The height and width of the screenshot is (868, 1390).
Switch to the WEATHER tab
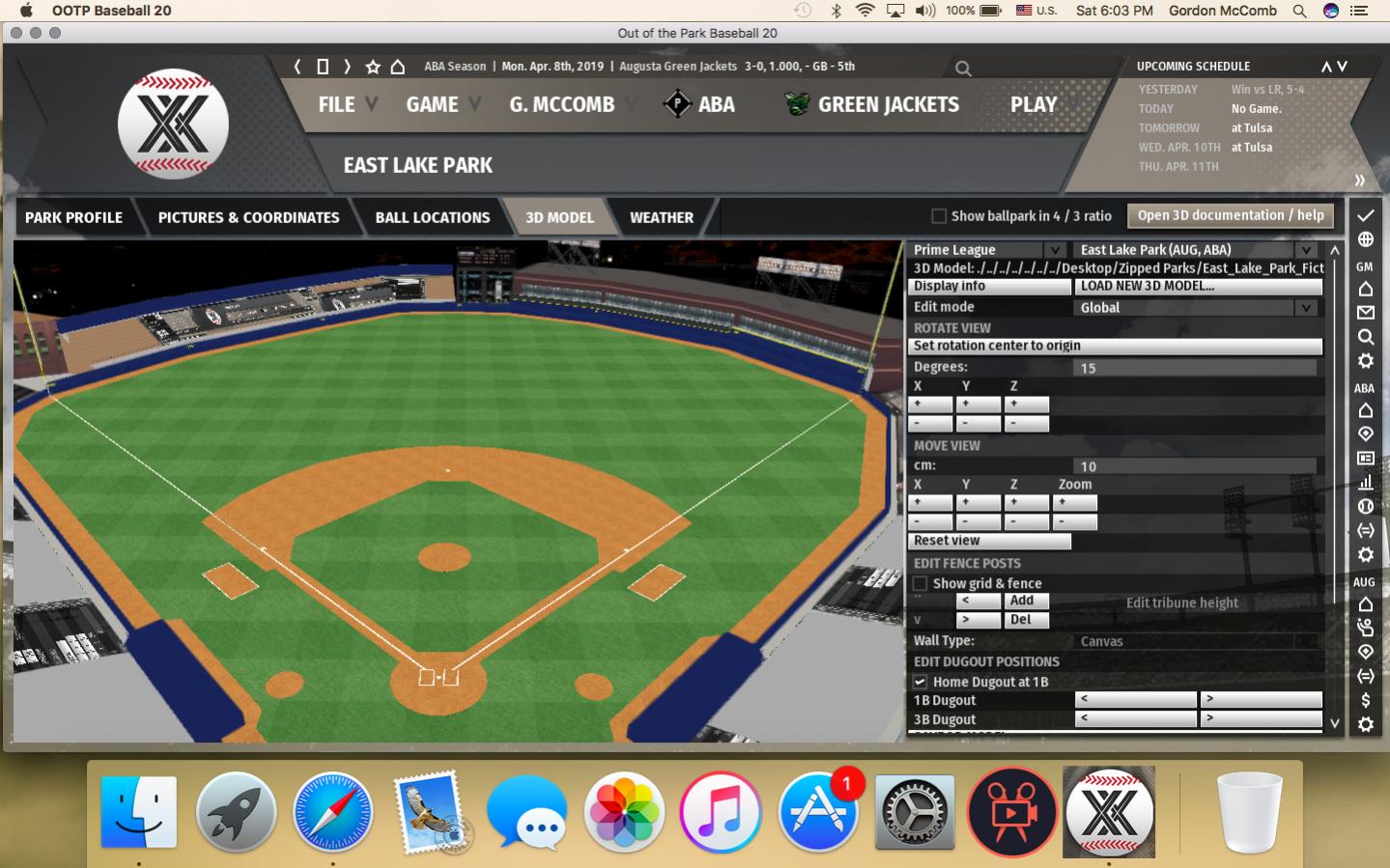(x=662, y=217)
